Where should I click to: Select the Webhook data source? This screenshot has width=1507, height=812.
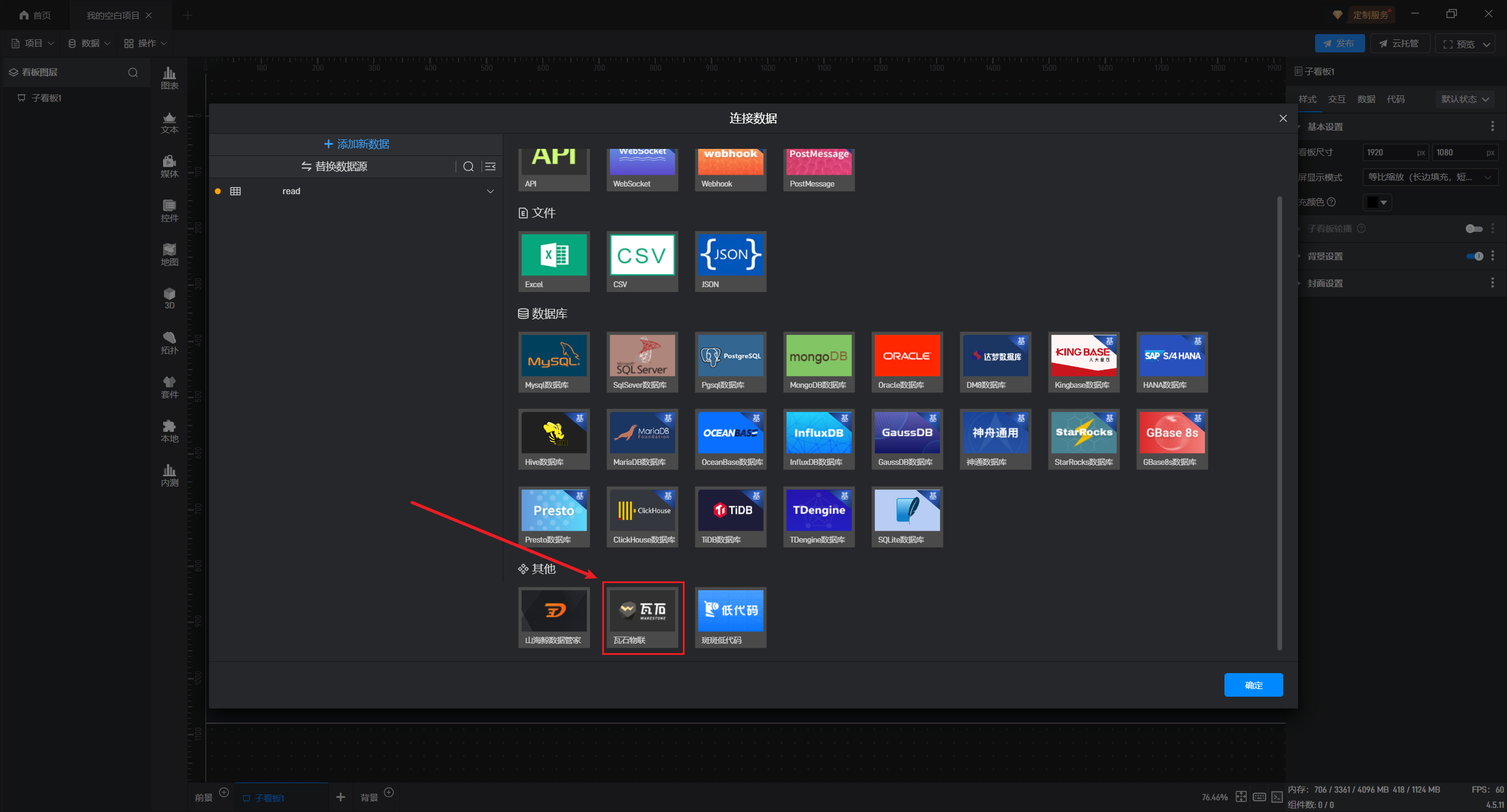[x=731, y=170]
